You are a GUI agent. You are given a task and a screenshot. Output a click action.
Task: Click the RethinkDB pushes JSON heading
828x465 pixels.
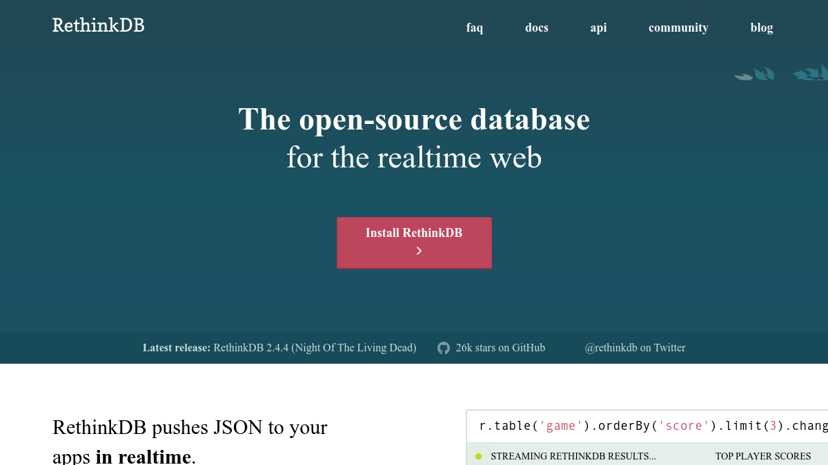tap(190, 441)
